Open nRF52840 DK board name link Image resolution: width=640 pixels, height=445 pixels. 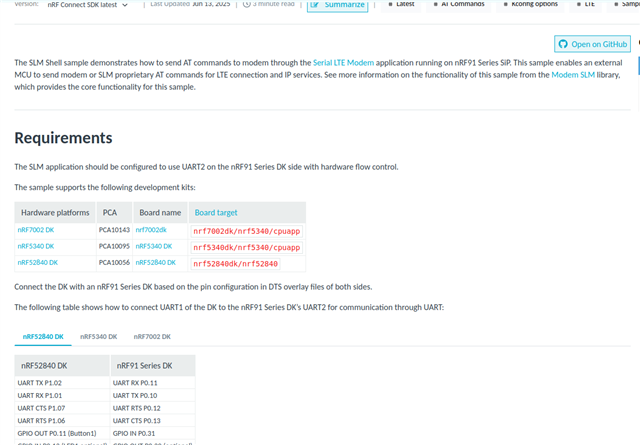156,263
